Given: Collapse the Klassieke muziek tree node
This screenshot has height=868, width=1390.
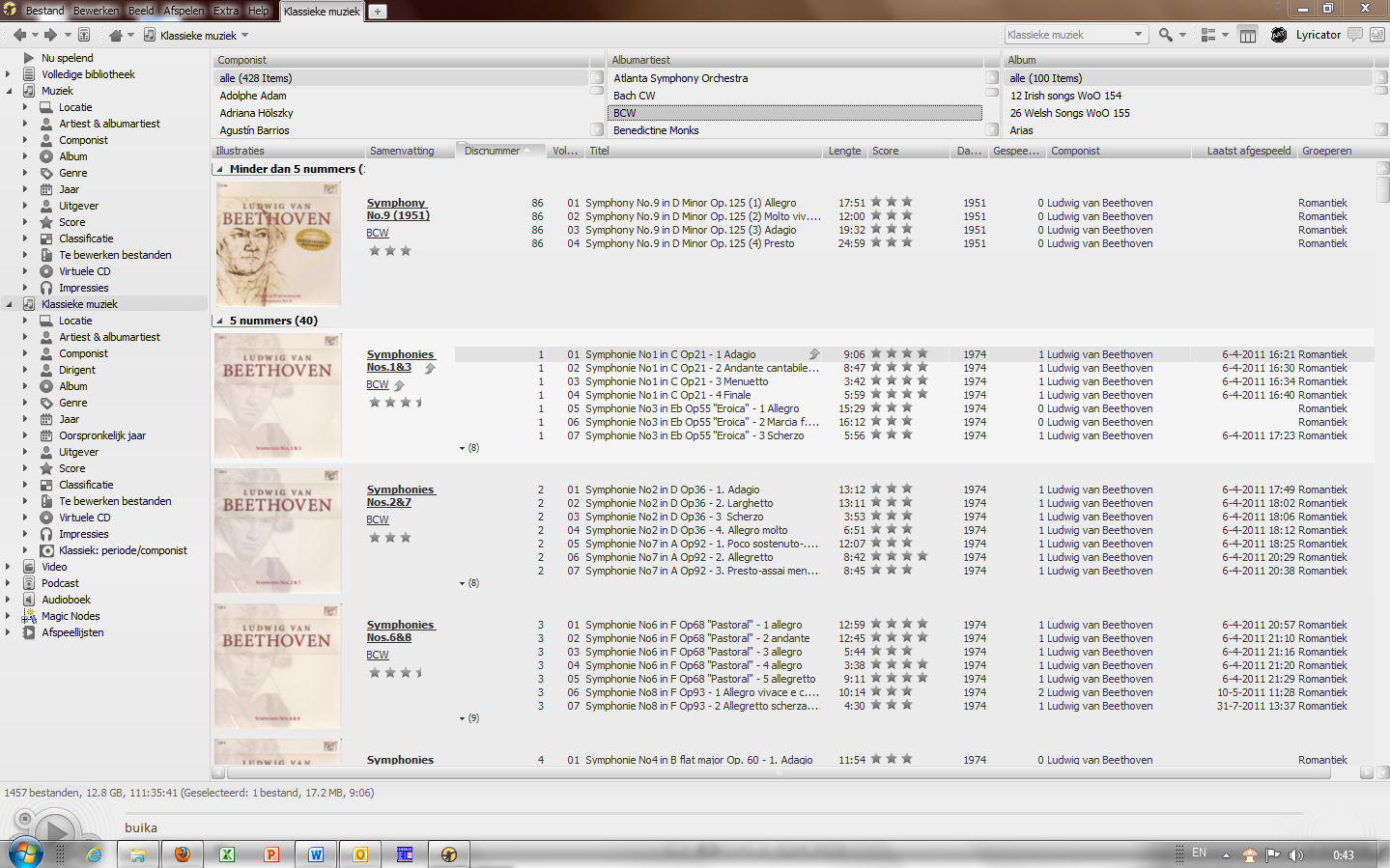Looking at the screenshot, I should pyautogui.click(x=9, y=304).
